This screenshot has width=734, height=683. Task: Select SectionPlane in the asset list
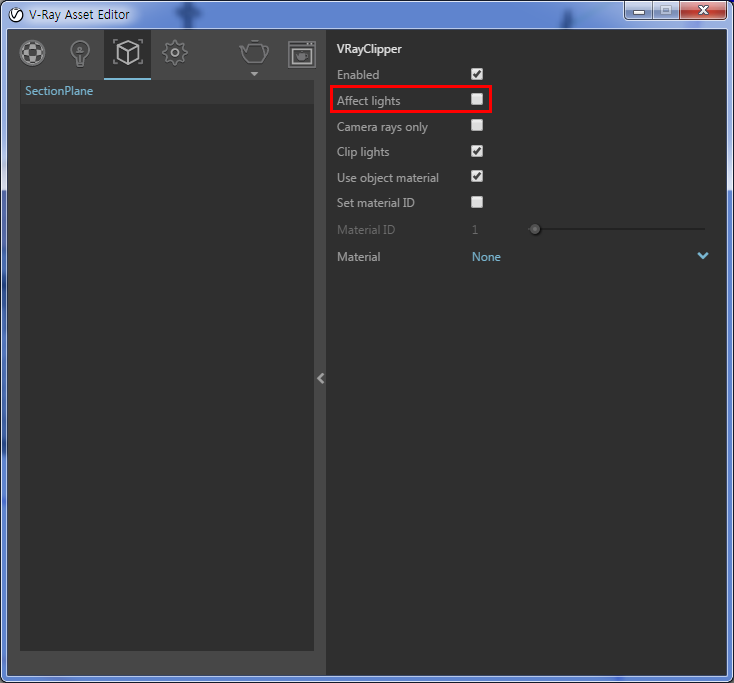click(x=59, y=91)
